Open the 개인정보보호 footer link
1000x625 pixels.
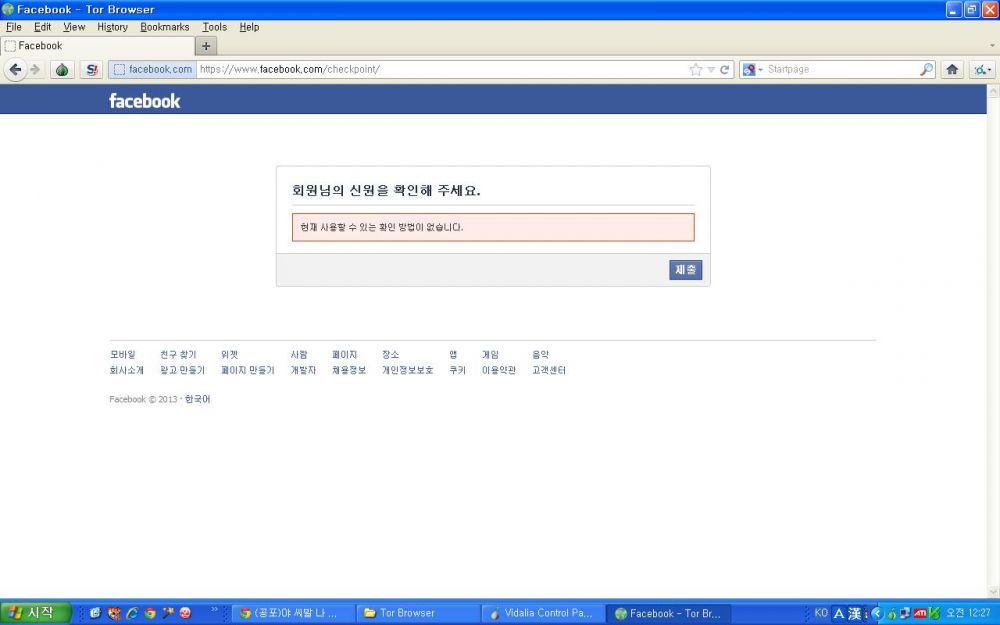(x=408, y=370)
